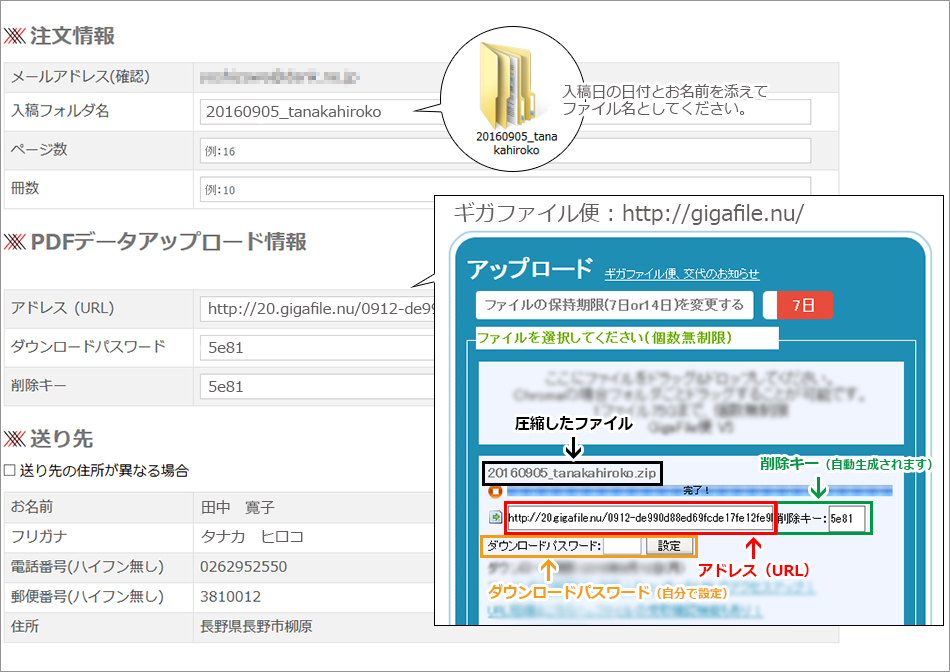The width and height of the screenshot is (950, 672).
Task: Toggle the 7日 retention period switch
Action: click(798, 305)
